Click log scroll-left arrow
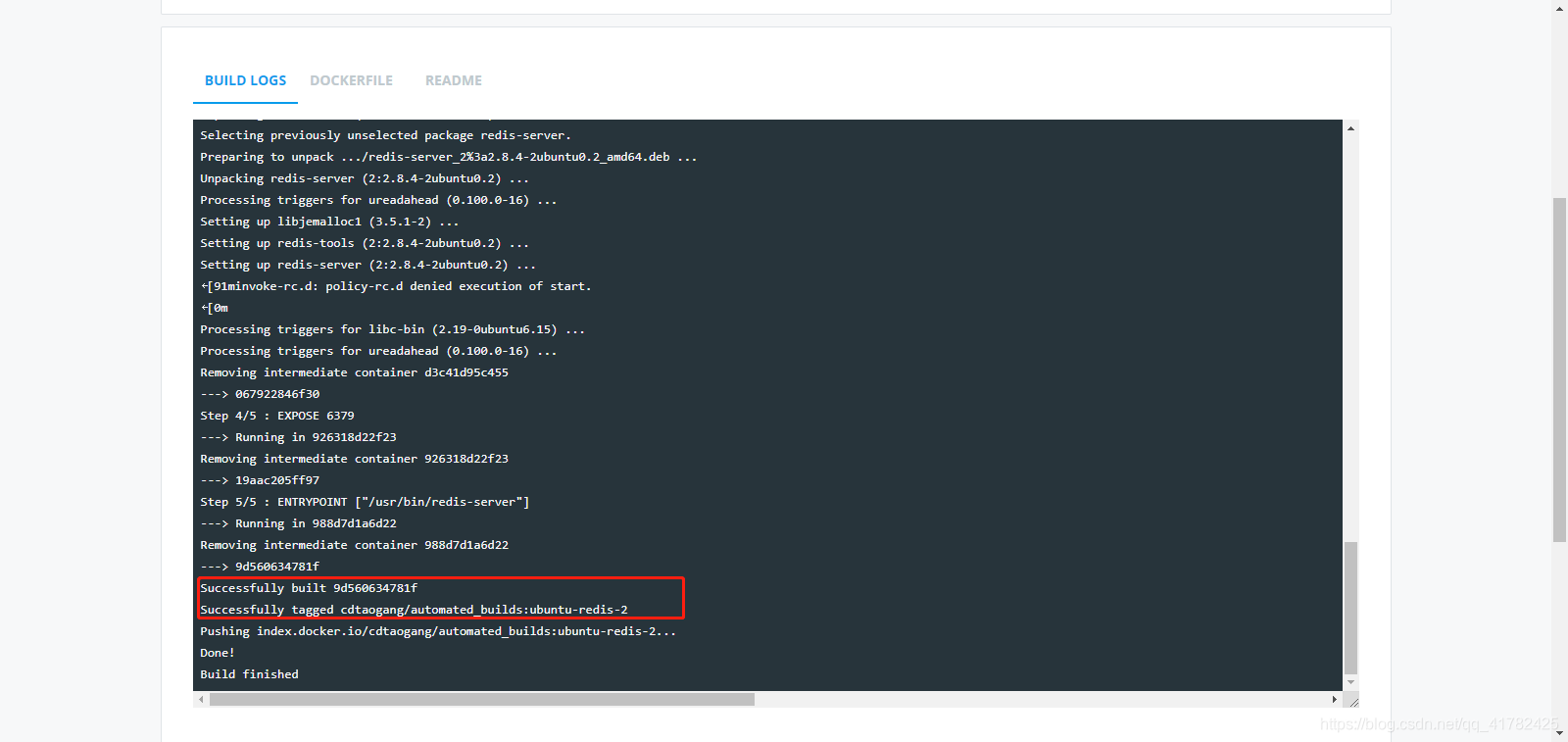 click(x=201, y=700)
